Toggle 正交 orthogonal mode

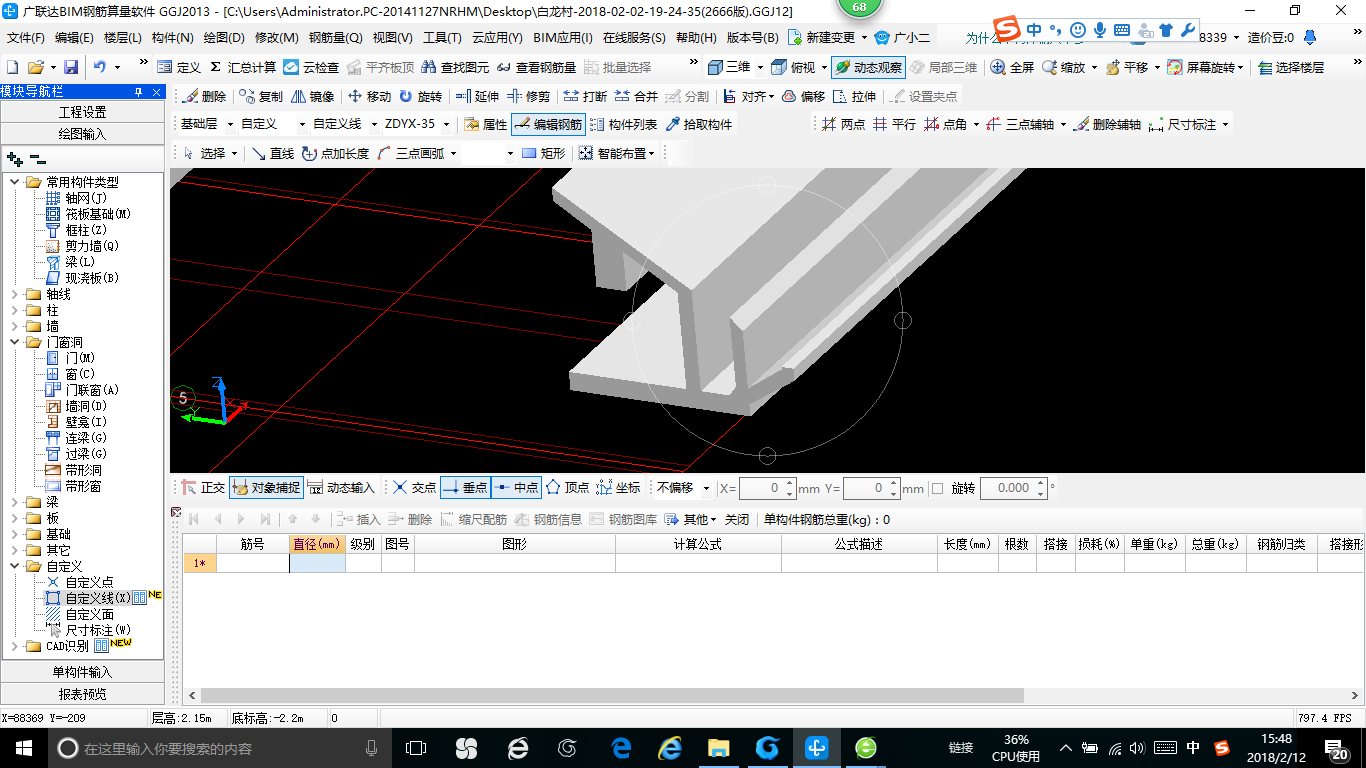click(203, 487)
